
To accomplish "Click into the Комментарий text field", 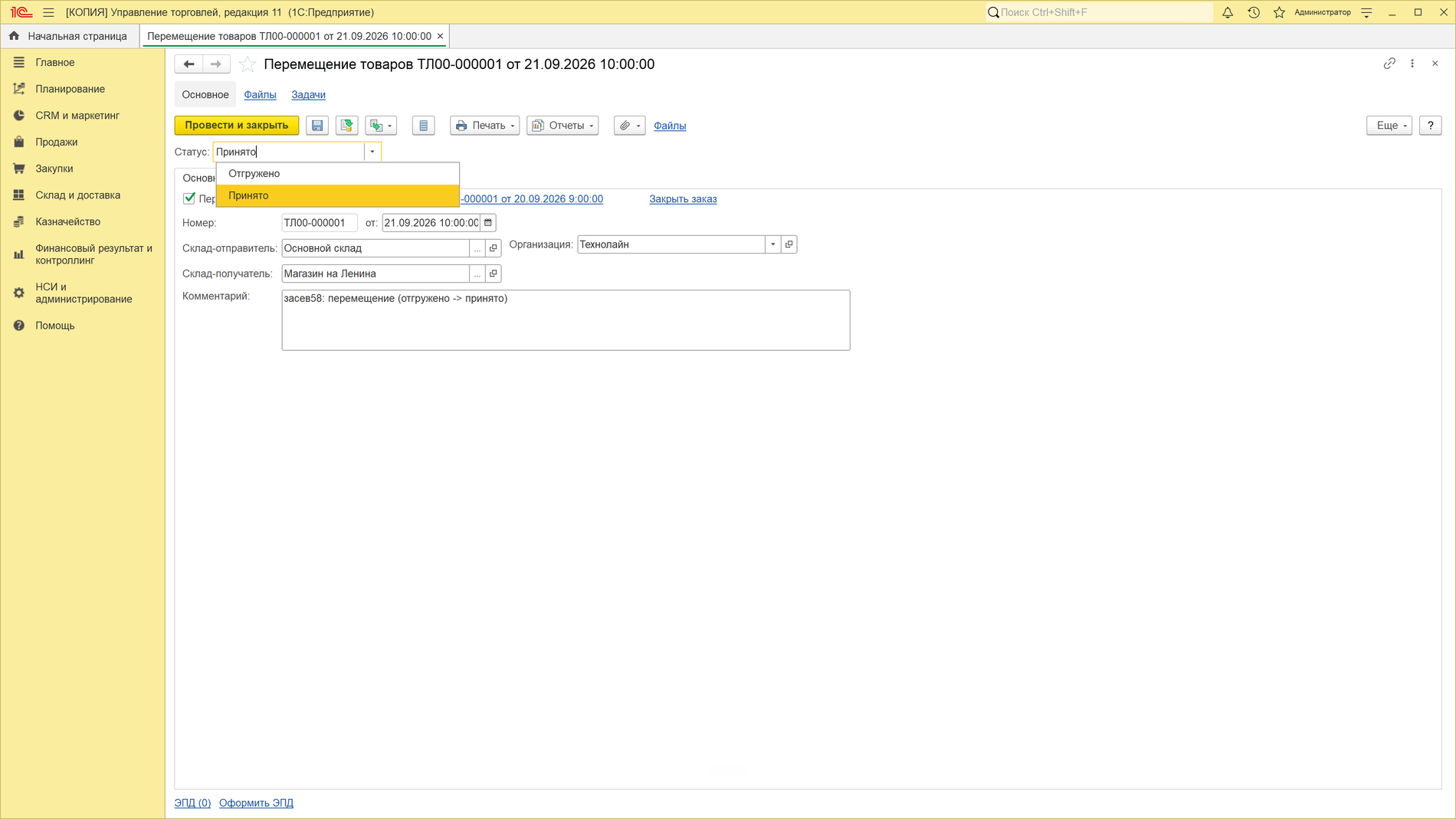I will 566,320.
